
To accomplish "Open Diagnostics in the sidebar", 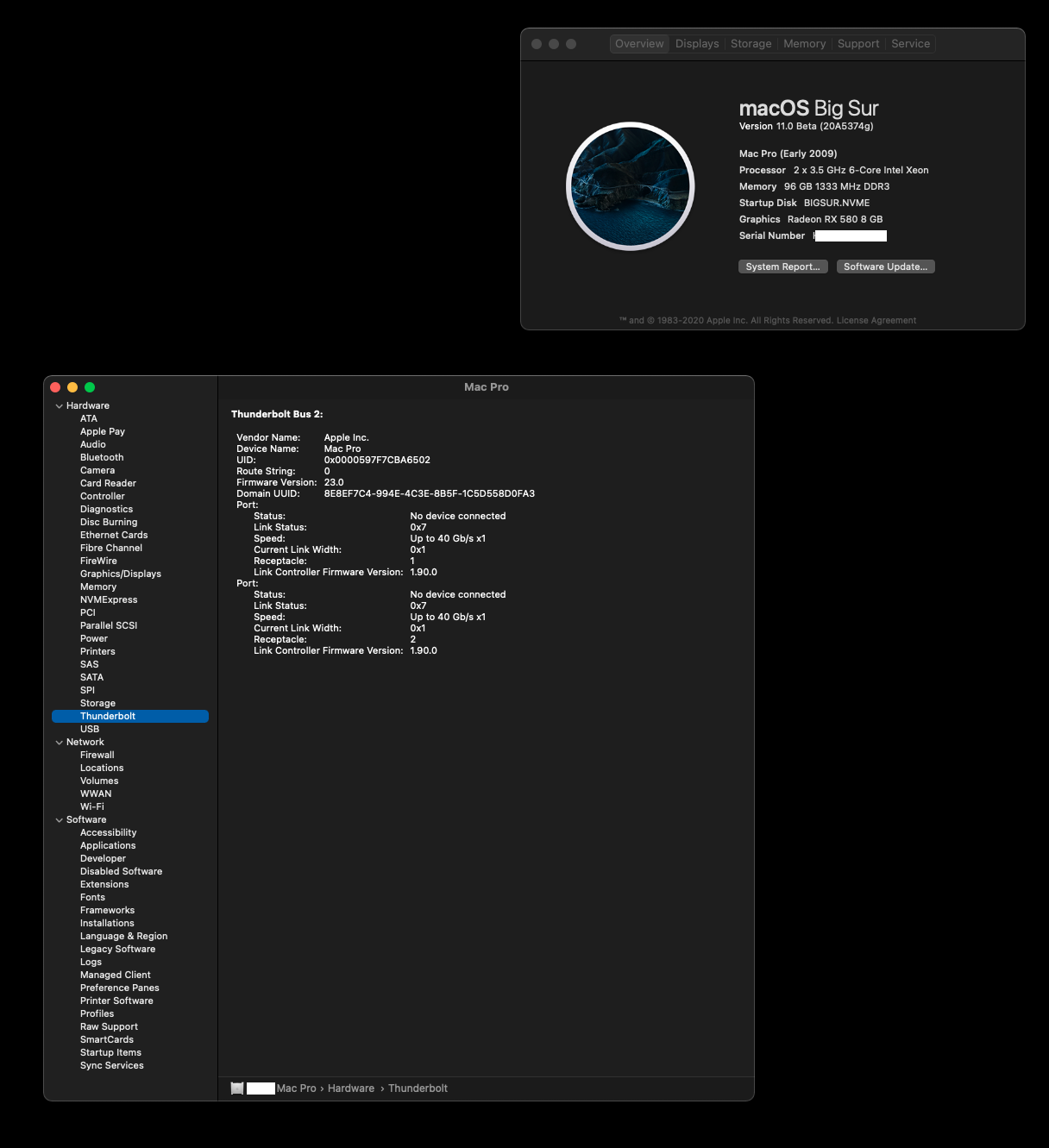I will (106, 510).
